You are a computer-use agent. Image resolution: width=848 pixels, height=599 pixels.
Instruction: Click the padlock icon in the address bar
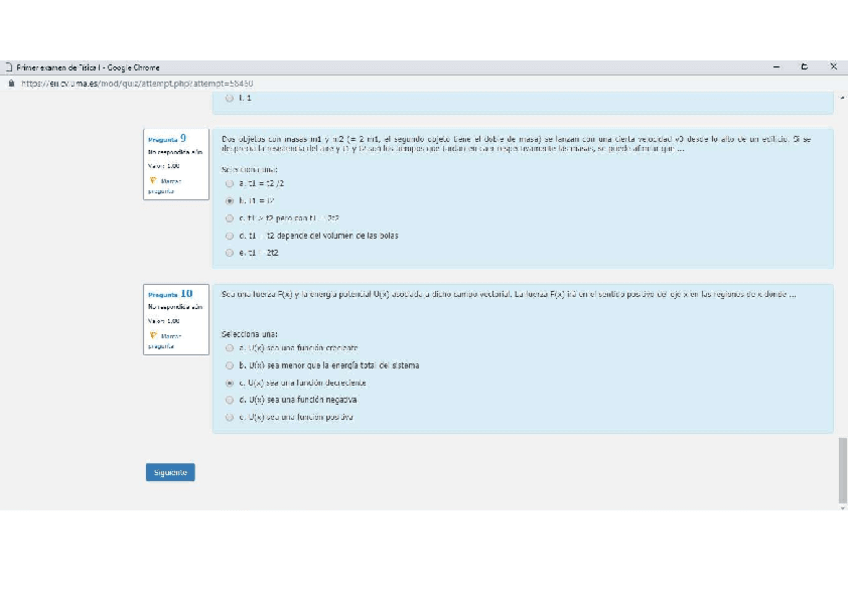10,83
